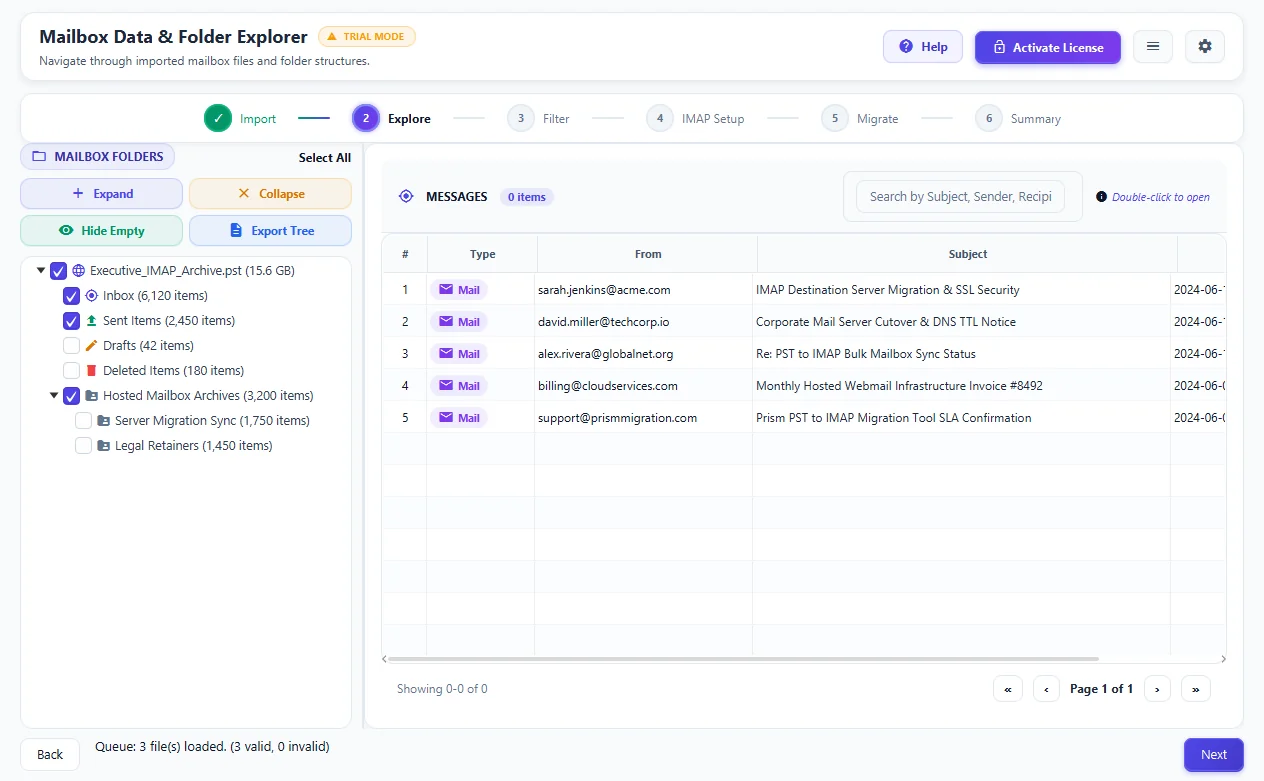Click the Activate License button
The image size is (1264, 781).
tap(1048, 47)
